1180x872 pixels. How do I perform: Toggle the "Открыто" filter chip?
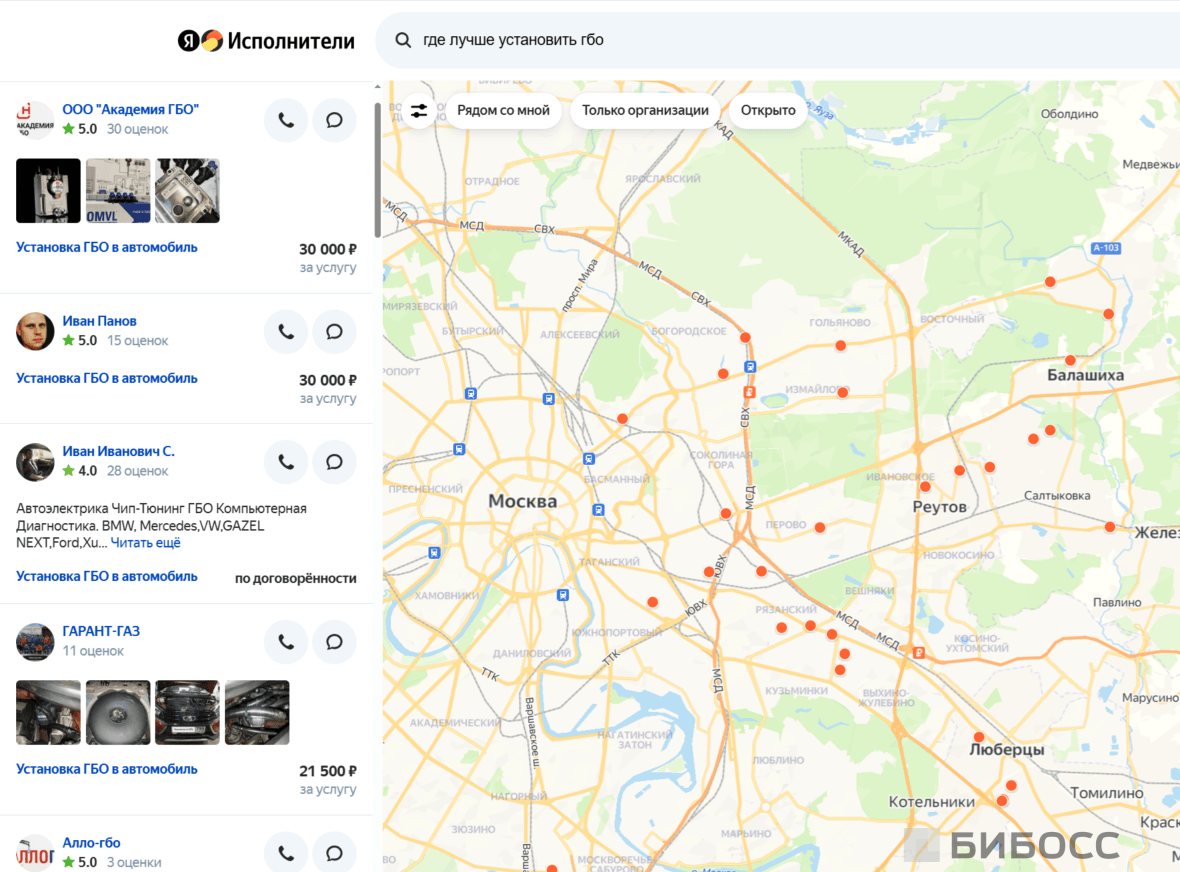point(768,111)
